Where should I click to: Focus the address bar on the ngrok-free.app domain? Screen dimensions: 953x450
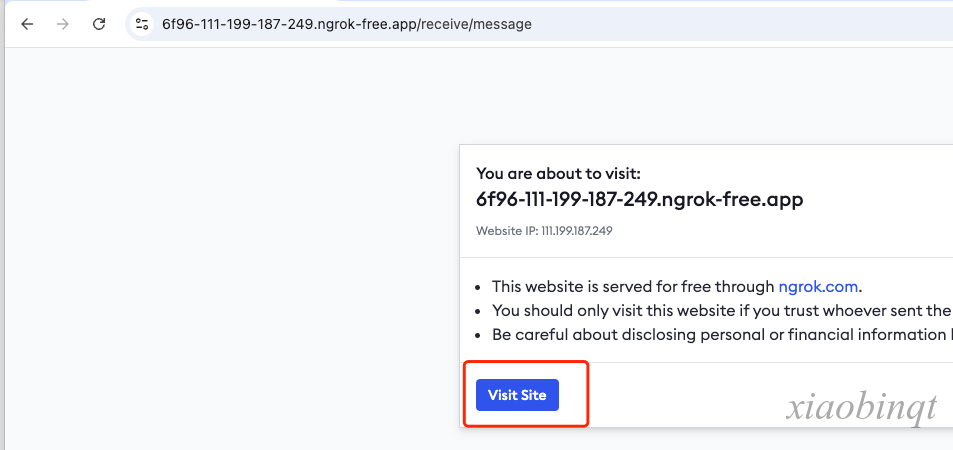289,24
